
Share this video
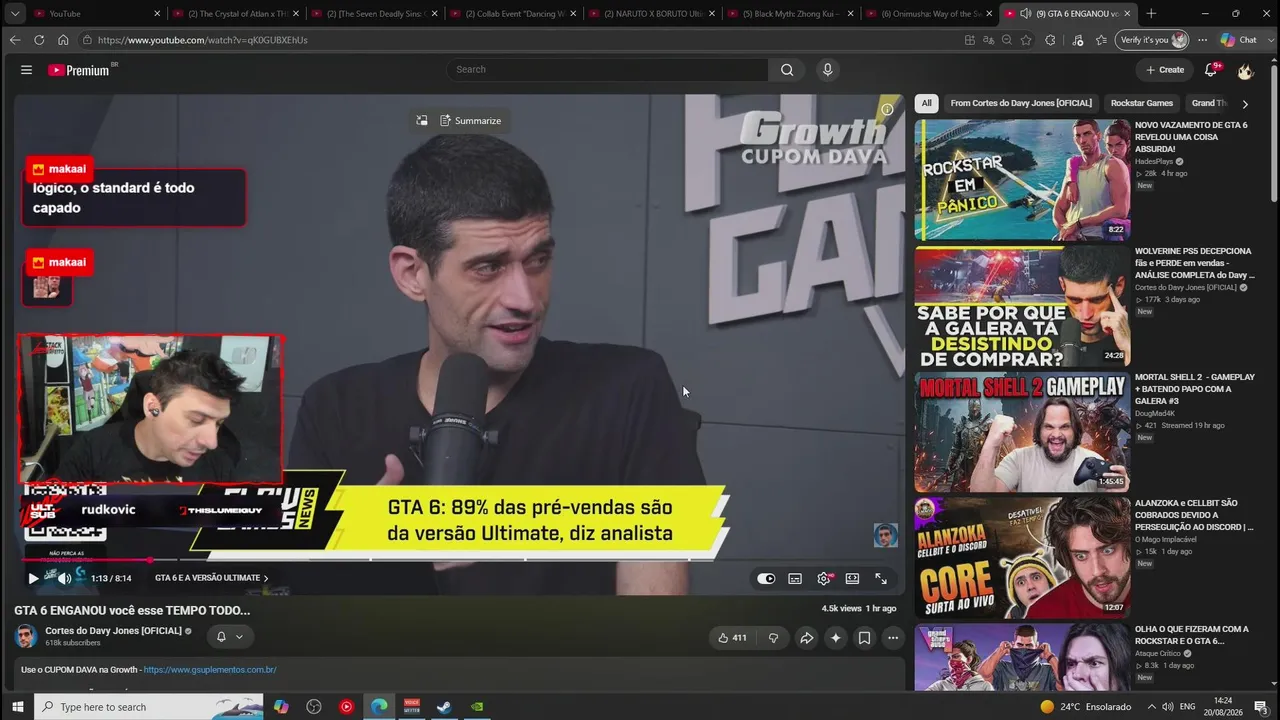coord(806,638)
